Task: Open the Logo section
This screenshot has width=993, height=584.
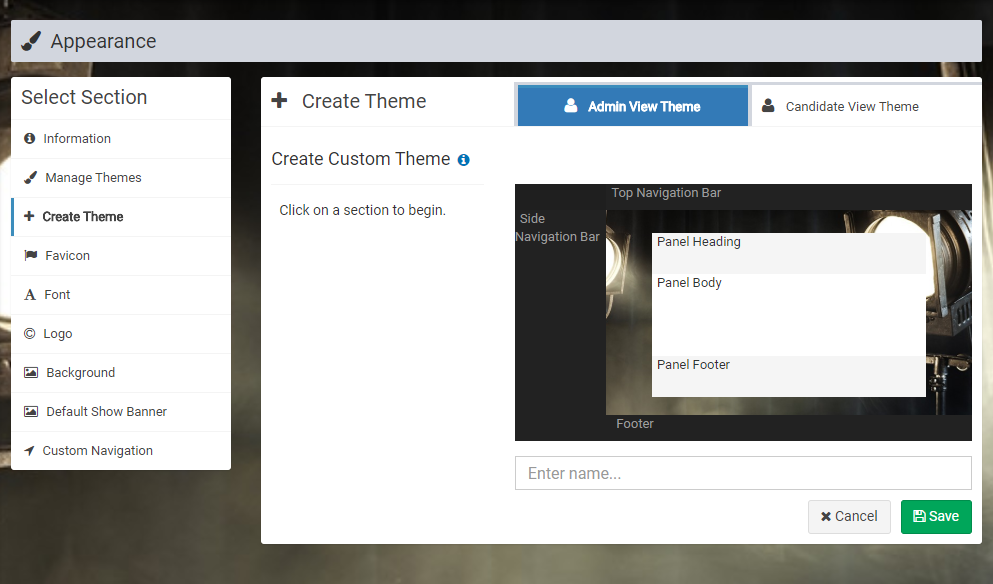Action: [121, 334]
